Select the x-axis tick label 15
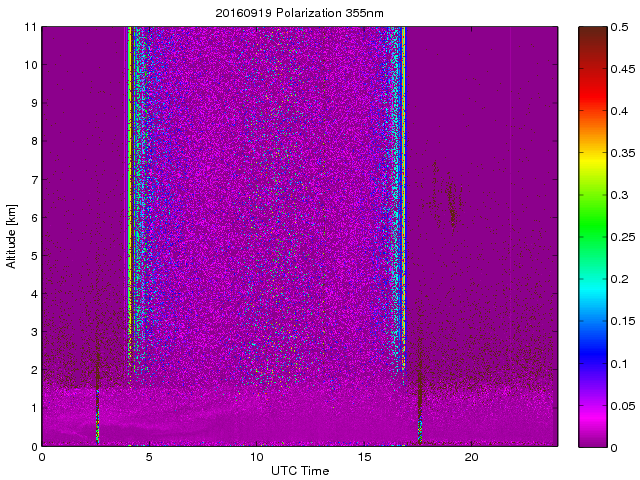The width and height of the screenshot is (640, 480). (x=364, y=457)
